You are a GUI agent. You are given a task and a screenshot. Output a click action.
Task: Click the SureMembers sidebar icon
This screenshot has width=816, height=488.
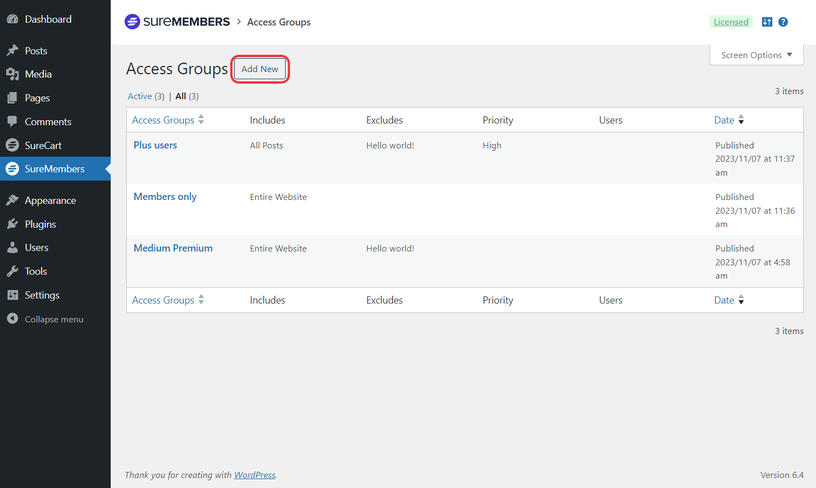point(12,169)
